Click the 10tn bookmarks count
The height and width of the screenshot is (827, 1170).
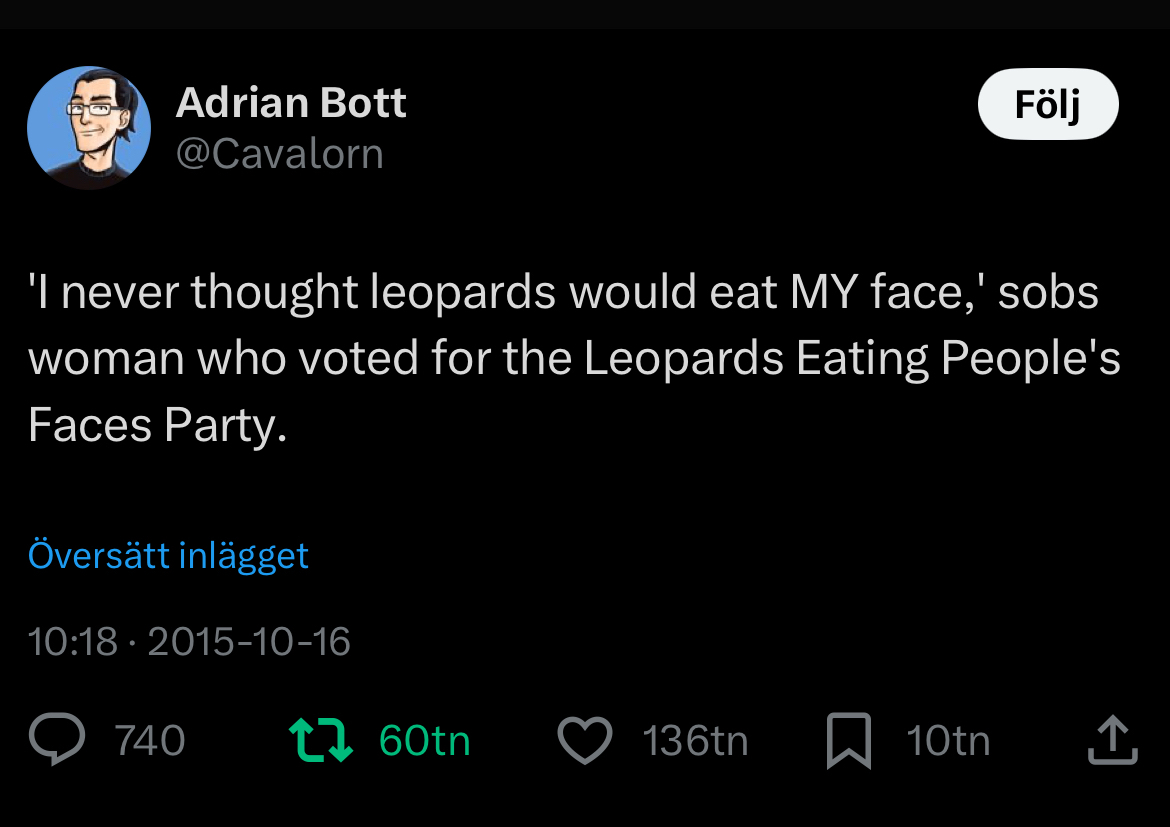(x=948, y=741)
